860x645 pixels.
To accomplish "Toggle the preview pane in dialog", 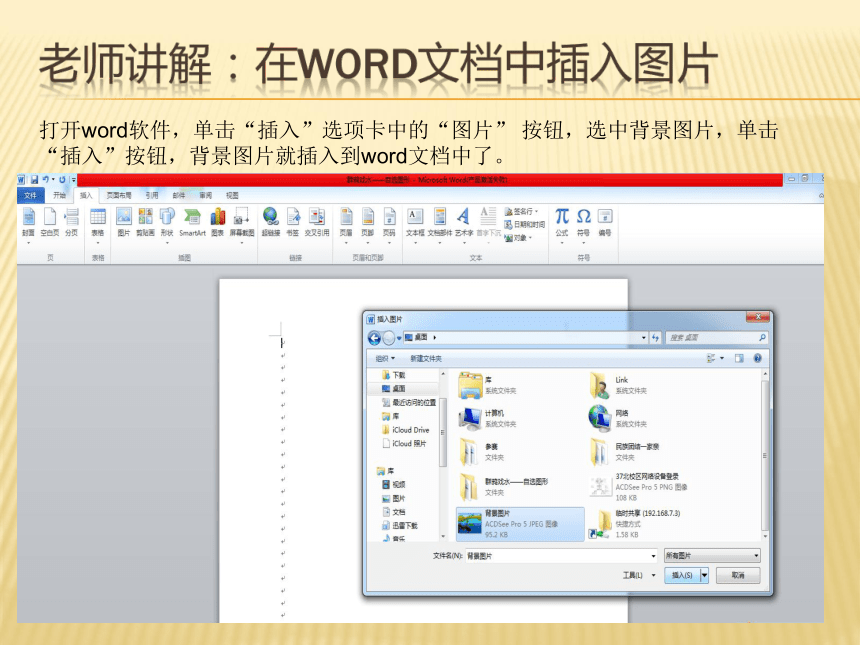I will pos(739,358).
